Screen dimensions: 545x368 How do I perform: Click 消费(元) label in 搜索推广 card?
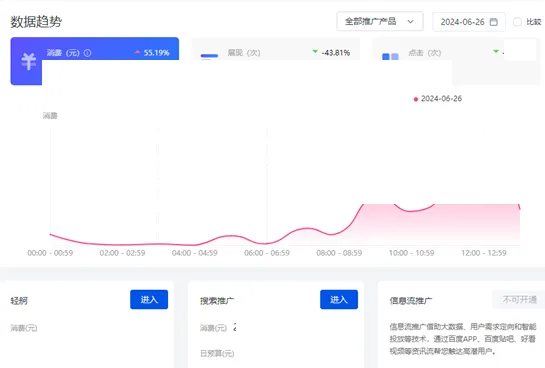pyautogui.click(x=213, y=328)
